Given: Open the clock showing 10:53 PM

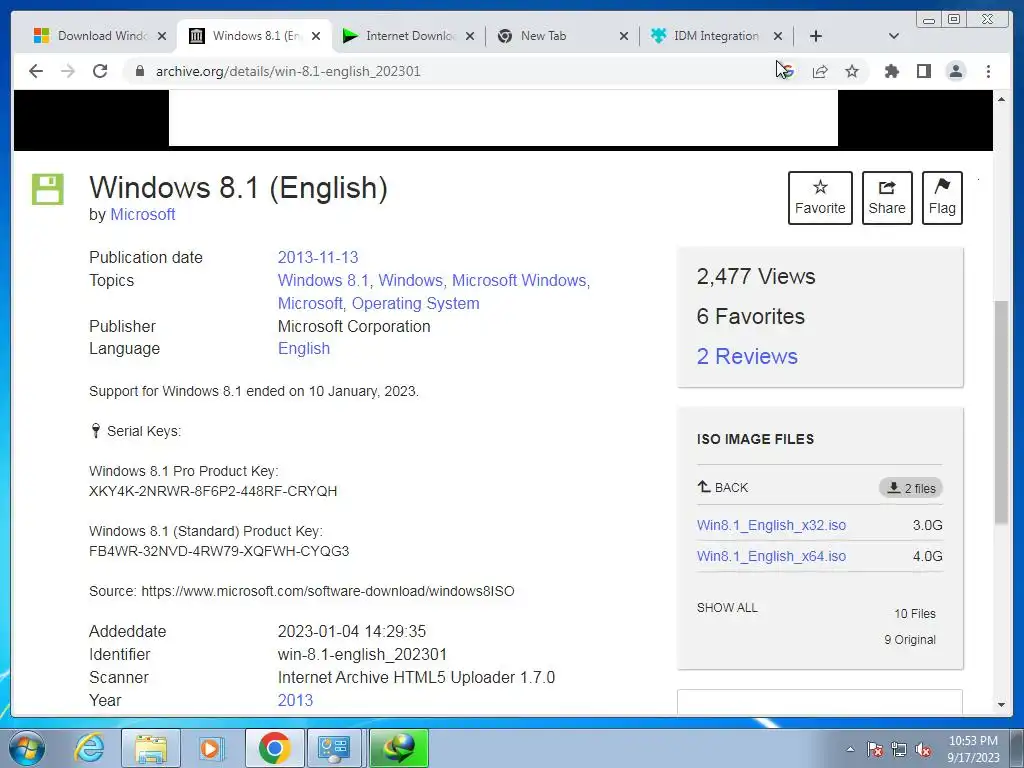Looking at the screenshot, I should [x=973, y=749].
